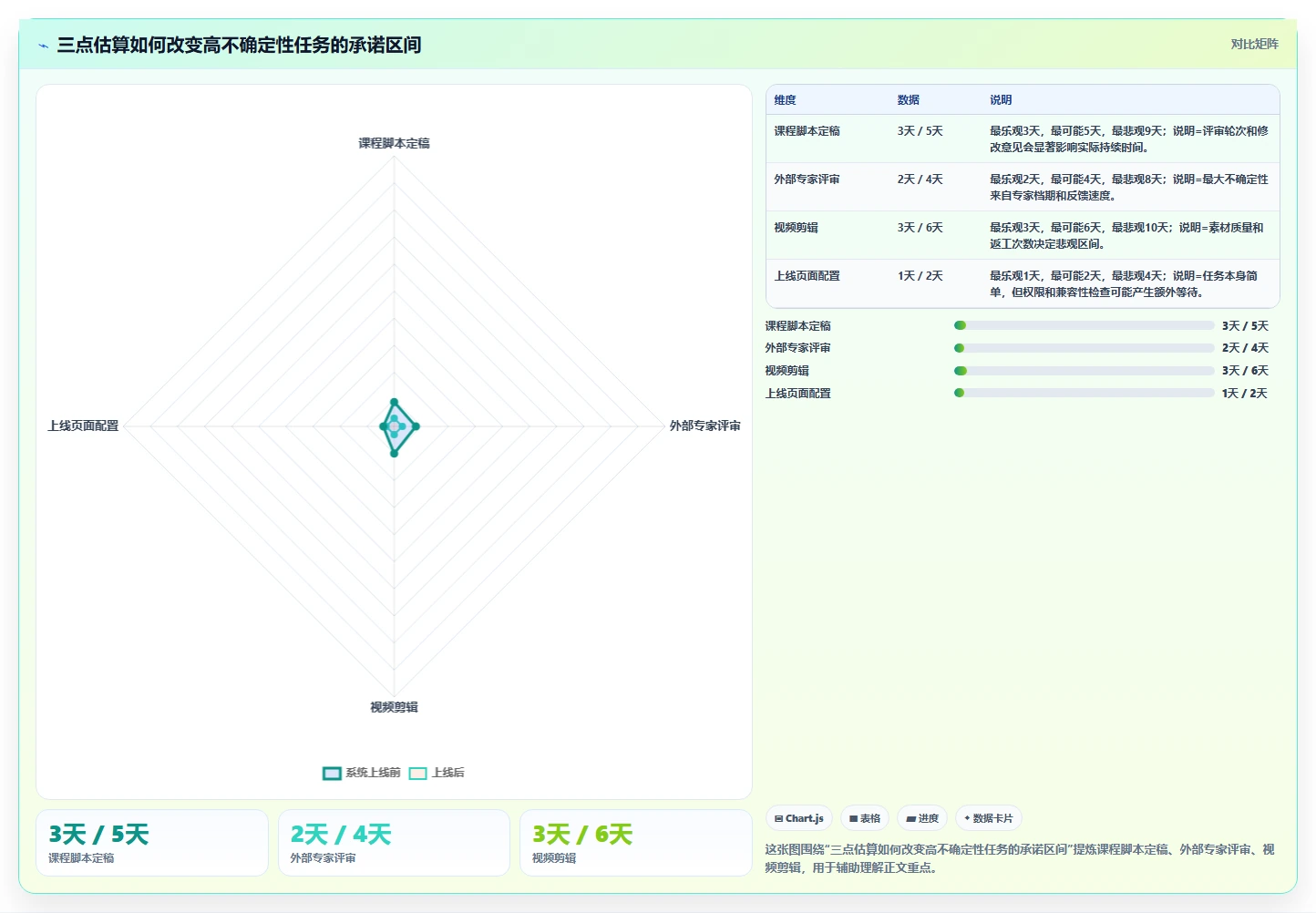Click the 1天 / 2天 progress value
The image size is (1316, 913).
[1244, 394]
